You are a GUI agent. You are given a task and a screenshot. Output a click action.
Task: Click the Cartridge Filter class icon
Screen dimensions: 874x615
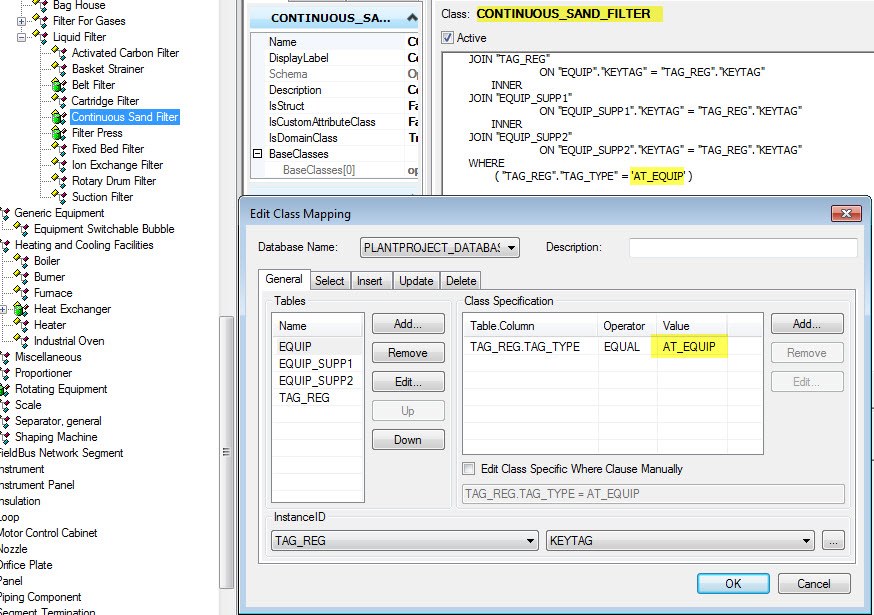pos(59,101)
